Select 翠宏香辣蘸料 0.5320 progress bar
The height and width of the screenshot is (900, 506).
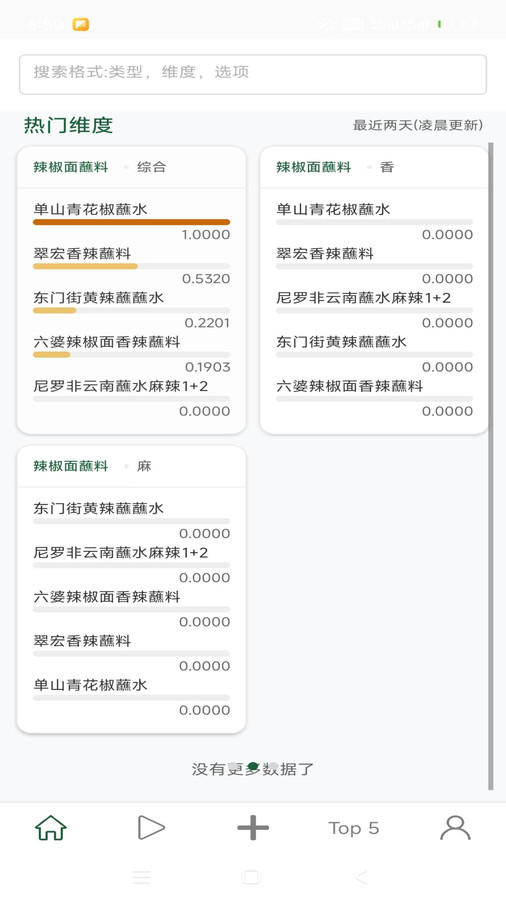[131, 266]
